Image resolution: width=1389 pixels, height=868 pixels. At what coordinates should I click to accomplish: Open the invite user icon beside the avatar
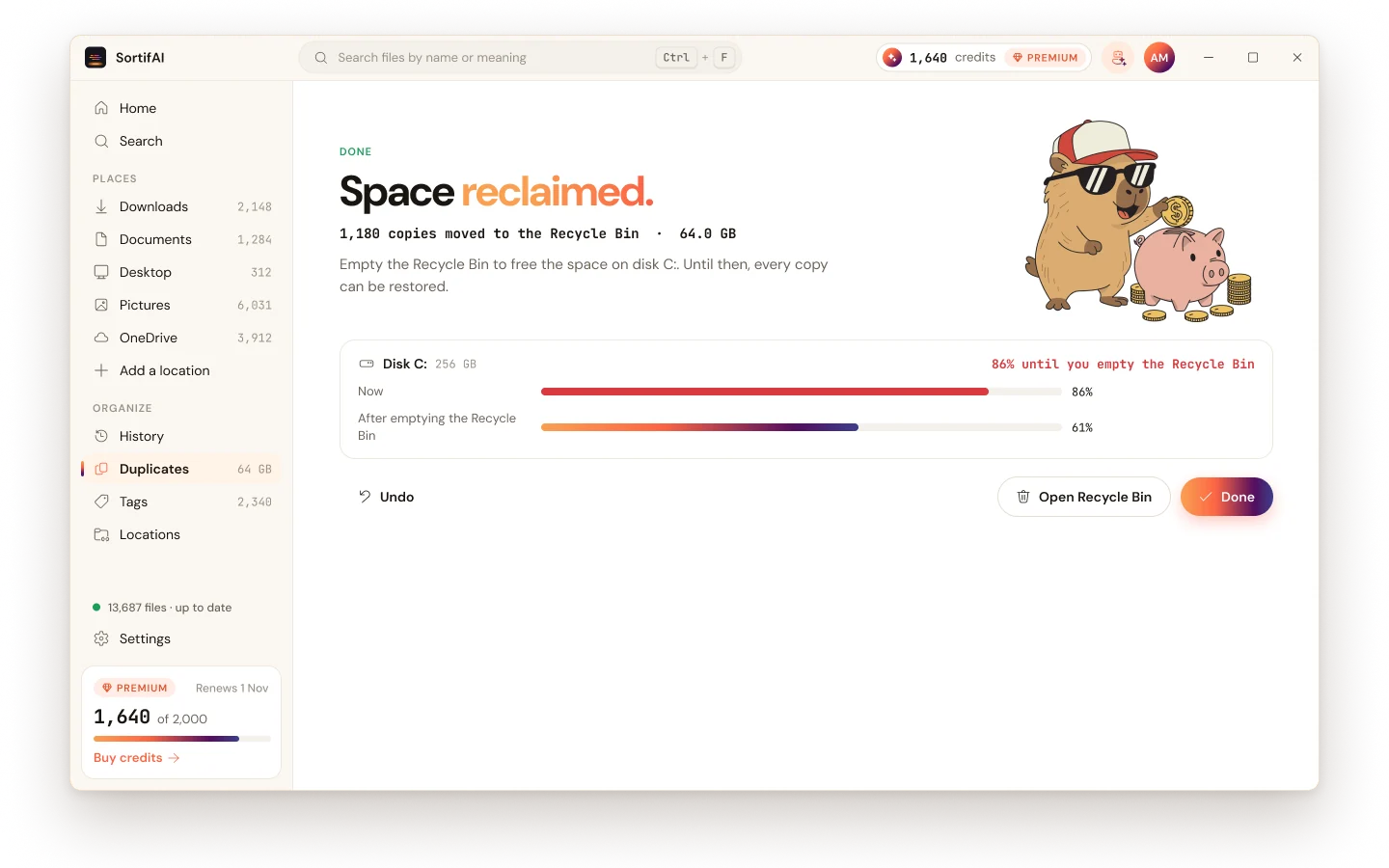coord(1118,58)
